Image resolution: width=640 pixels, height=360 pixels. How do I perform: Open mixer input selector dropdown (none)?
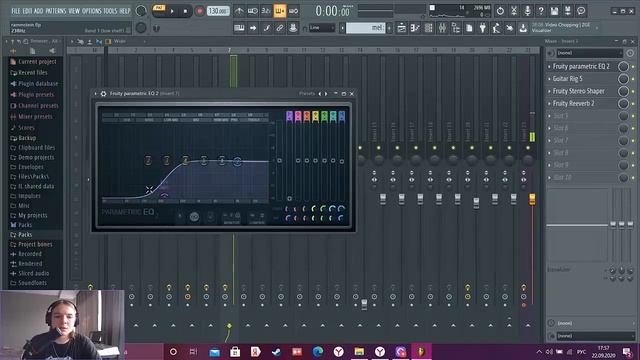click(589, 53)
